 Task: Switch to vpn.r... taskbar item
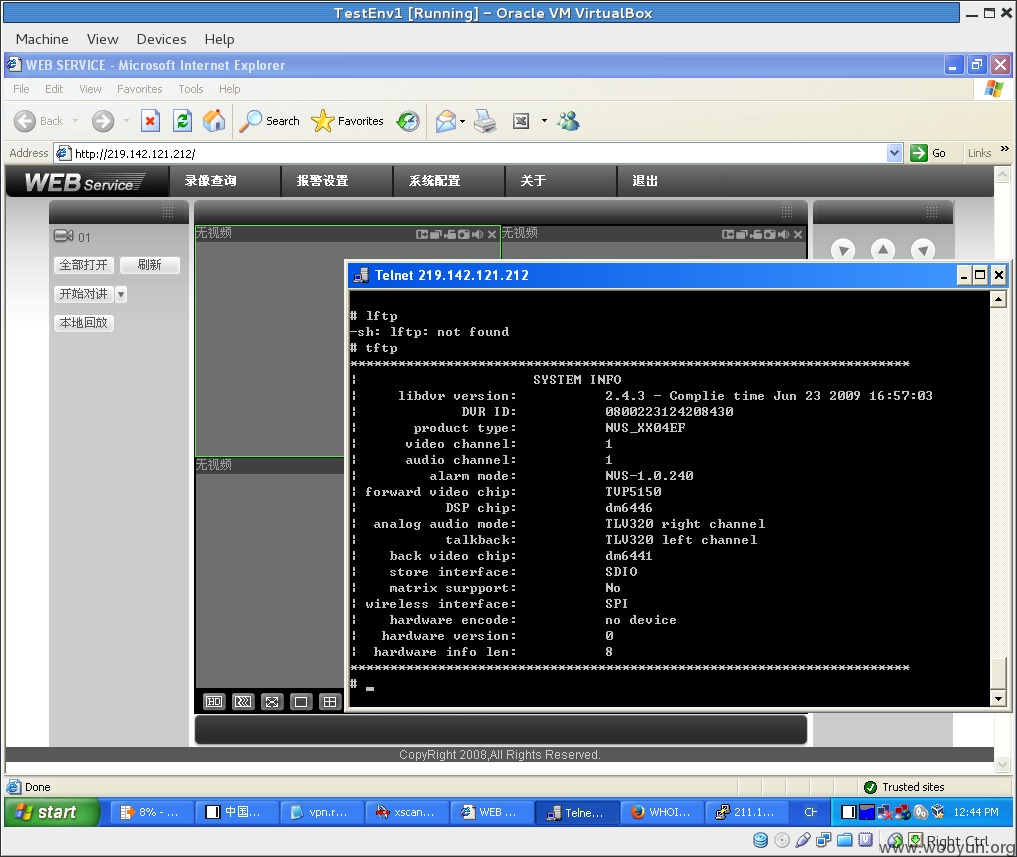click(x=321, y=812)
